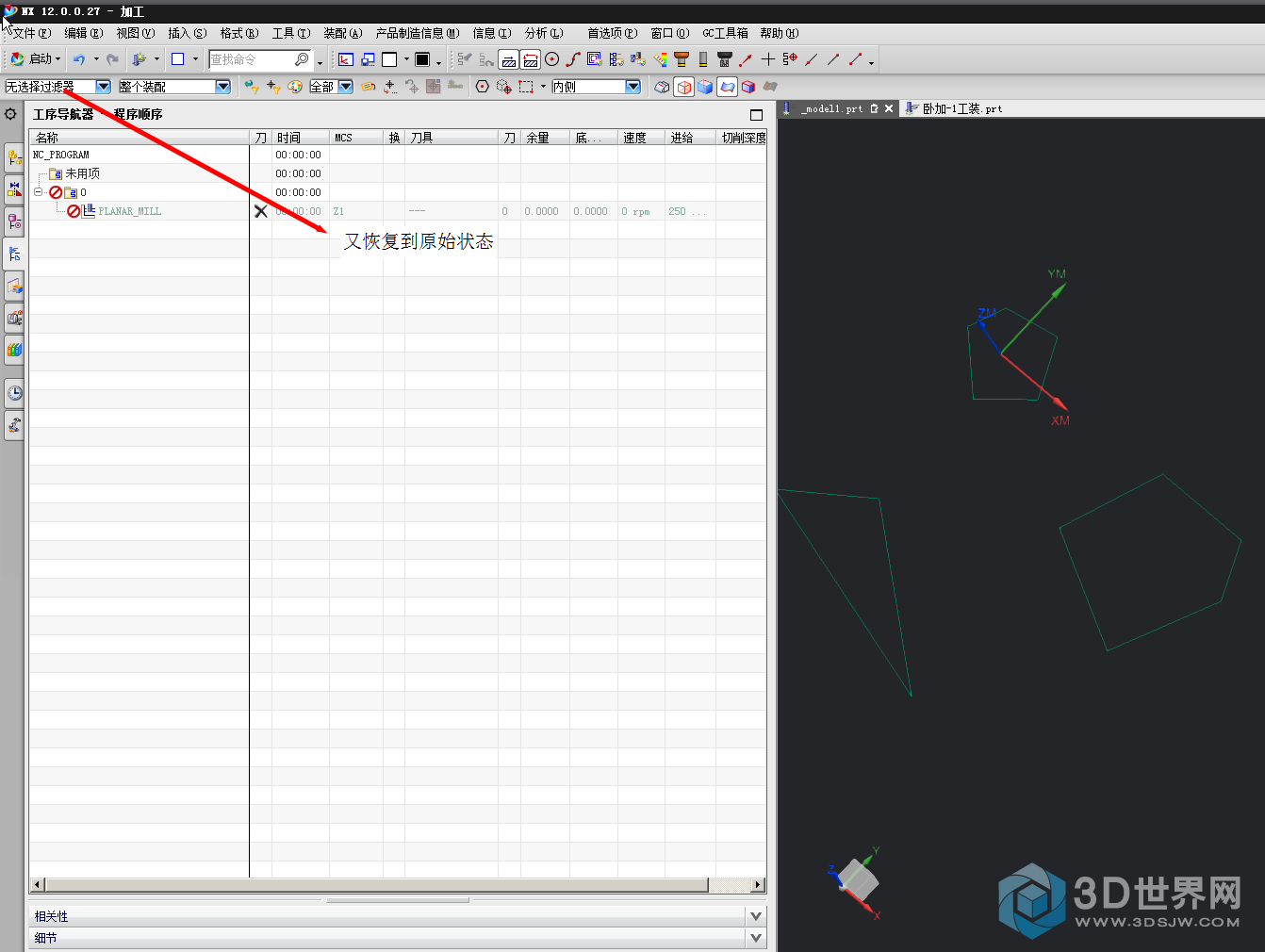Screen dimensions: 1265x952
Task: Switch to the 卧加-1工装.prt tab
Action: pos(954,108)
